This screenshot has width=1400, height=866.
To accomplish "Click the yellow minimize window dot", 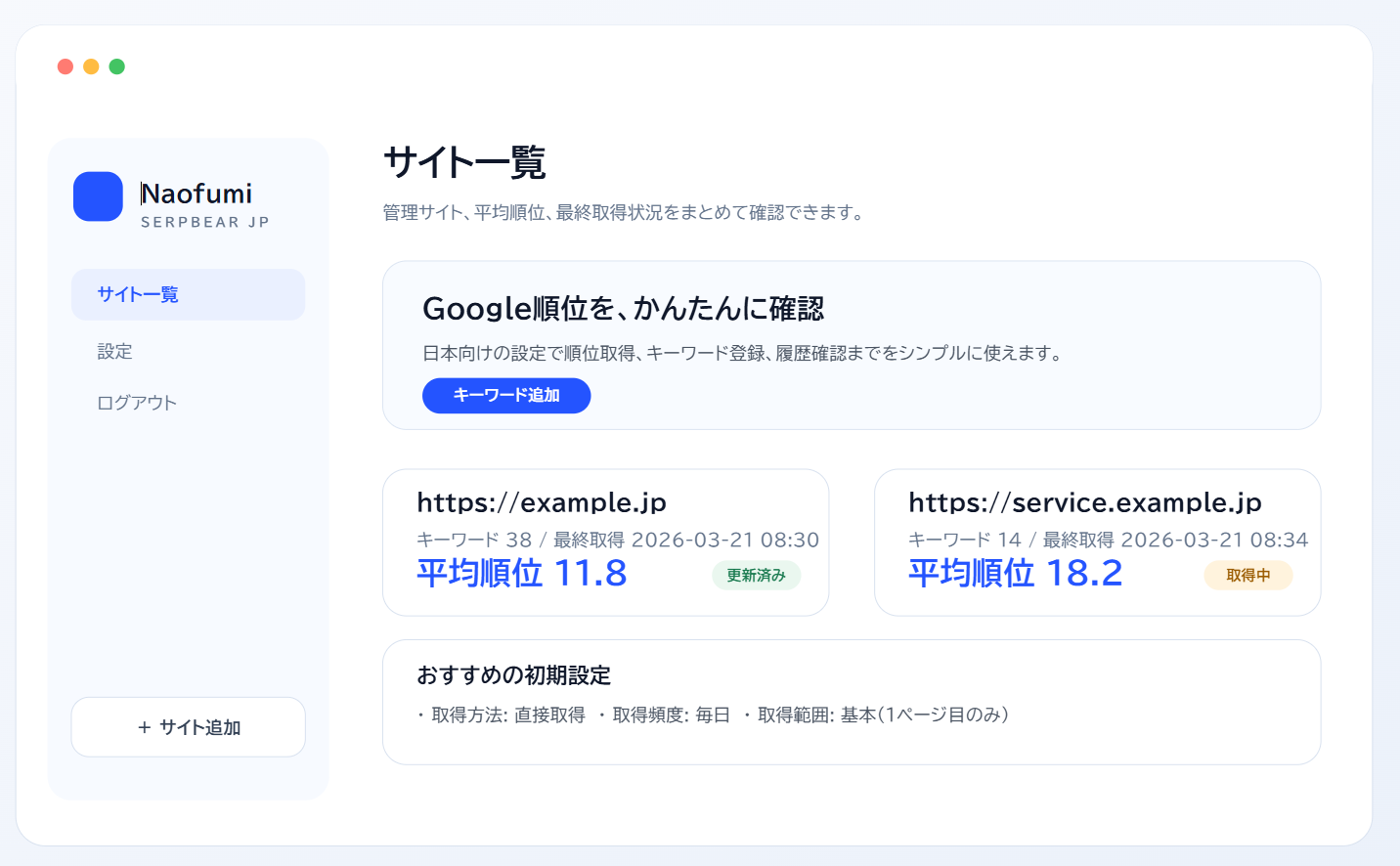I will click(91, 66).
